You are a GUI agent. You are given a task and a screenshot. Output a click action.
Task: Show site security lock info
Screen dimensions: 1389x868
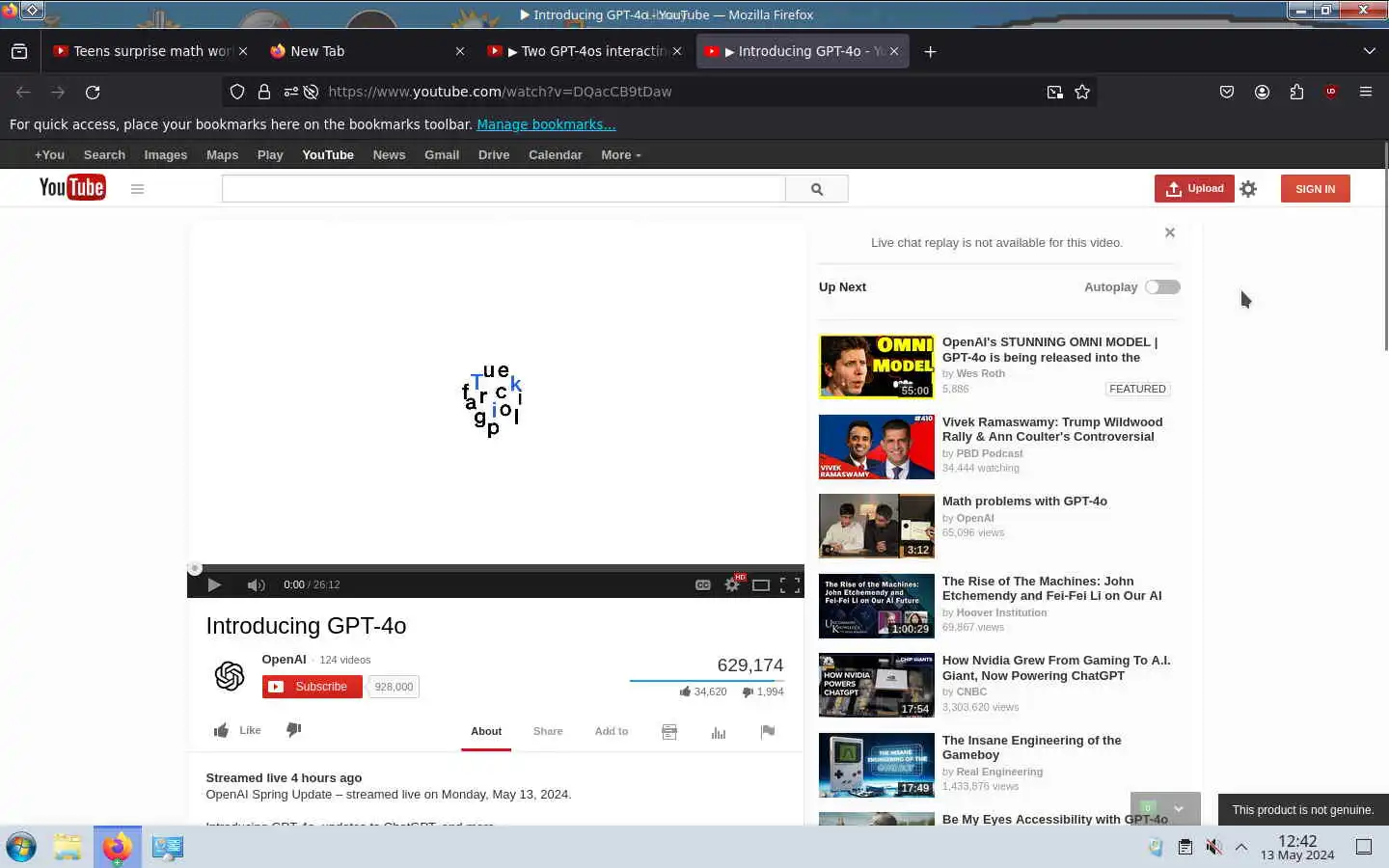(x=263, y=92)
